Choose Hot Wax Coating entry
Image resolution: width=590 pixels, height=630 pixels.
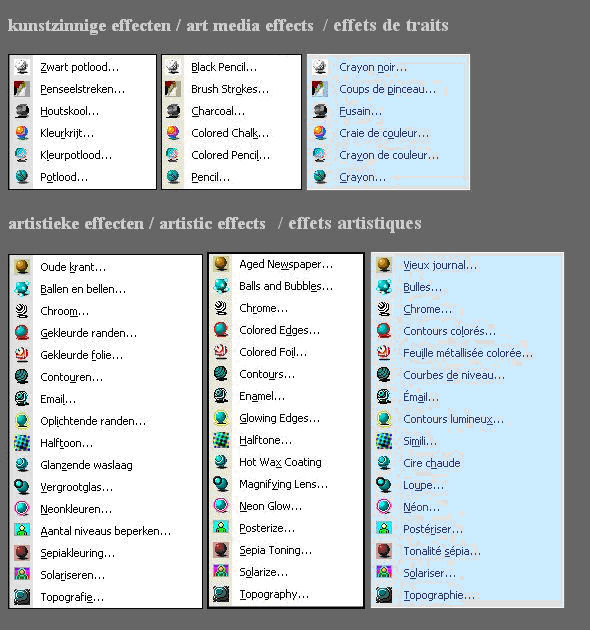pyautogui.click(x=286, y=462)
